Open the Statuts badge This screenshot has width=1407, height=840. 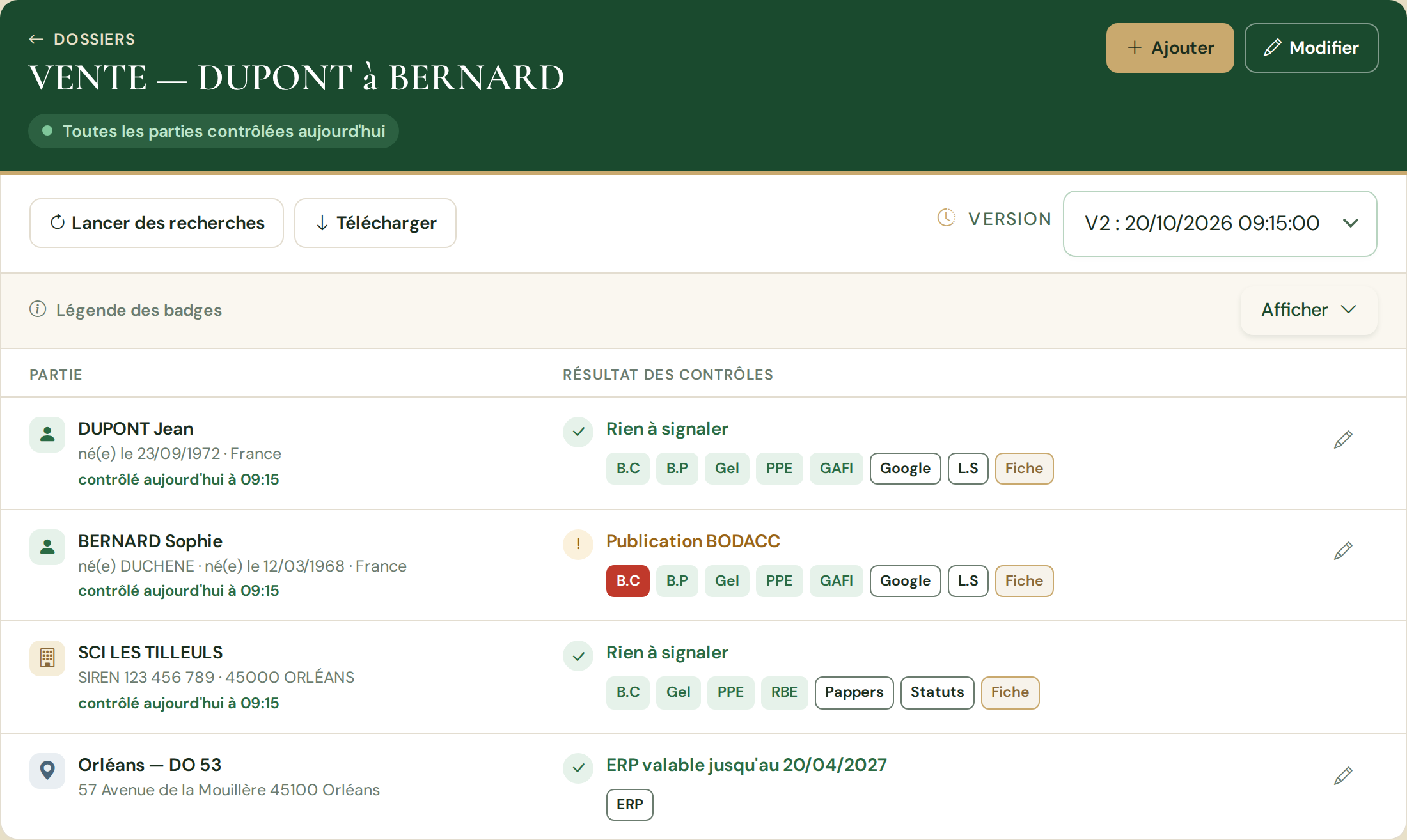[x=937, y=692]
